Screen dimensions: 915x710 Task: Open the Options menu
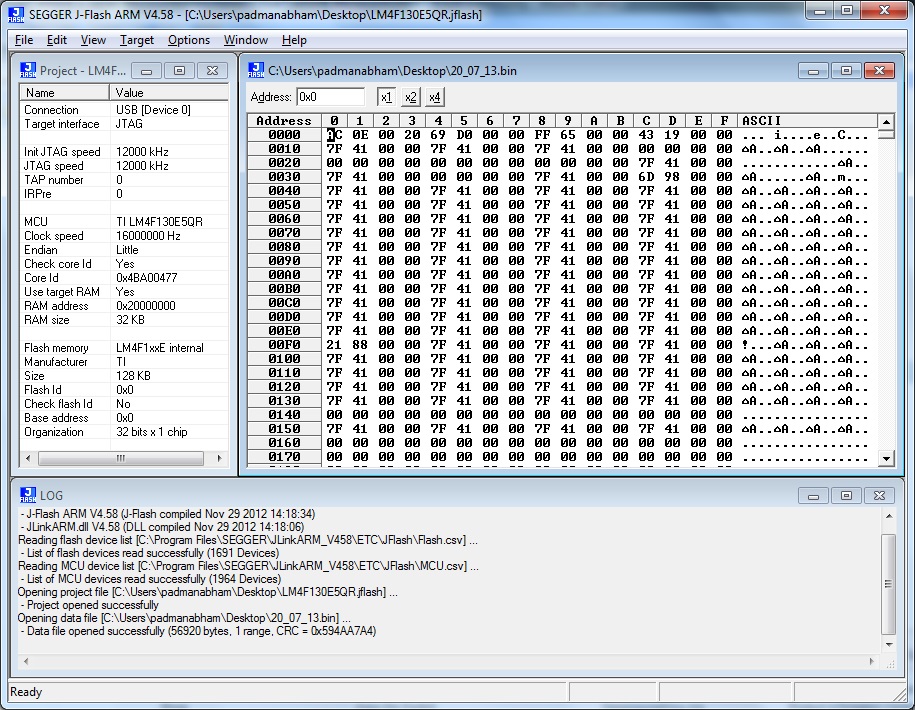coord(188,40)
